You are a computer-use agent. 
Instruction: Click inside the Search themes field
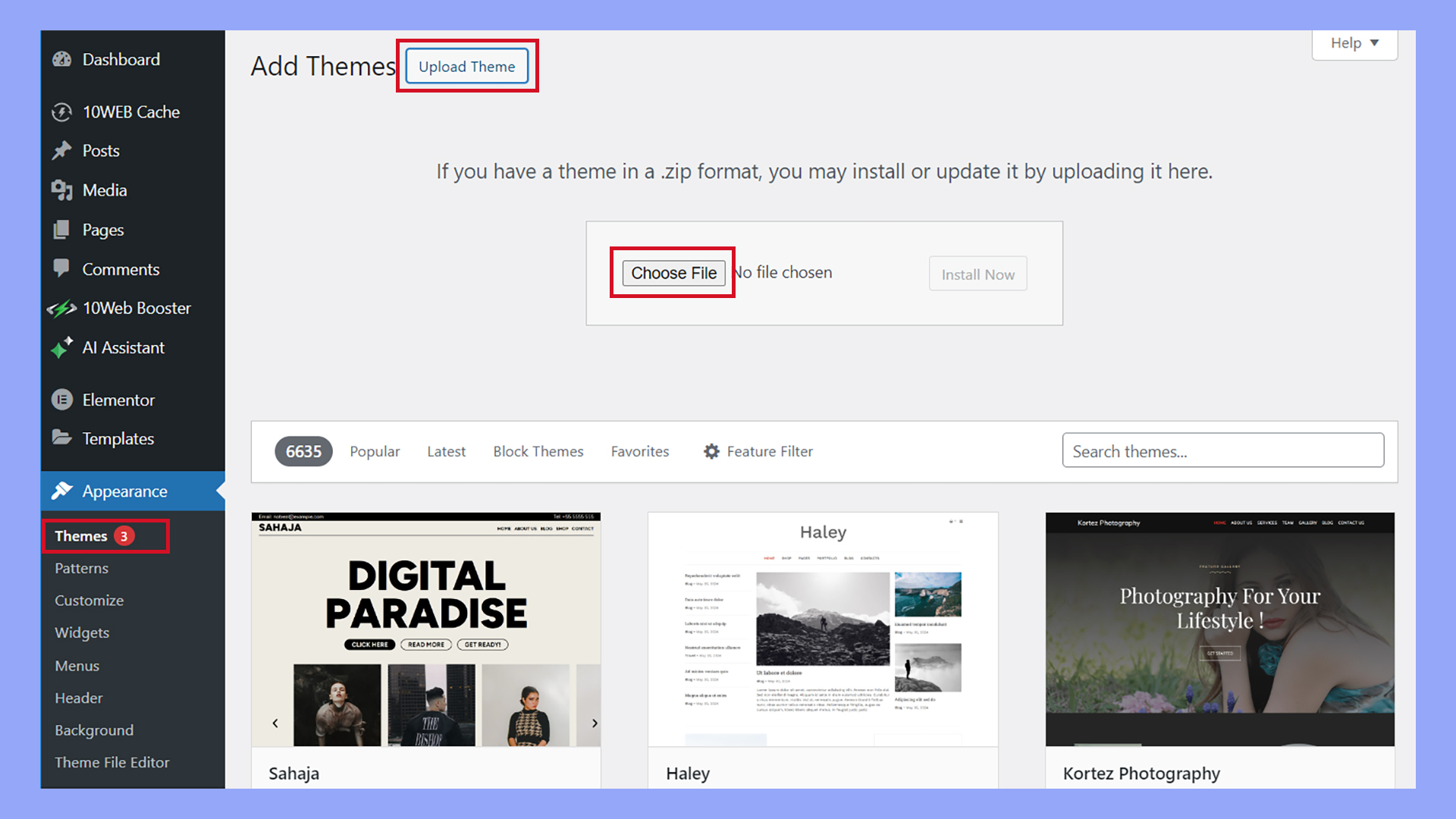[x=1222, y=450]
